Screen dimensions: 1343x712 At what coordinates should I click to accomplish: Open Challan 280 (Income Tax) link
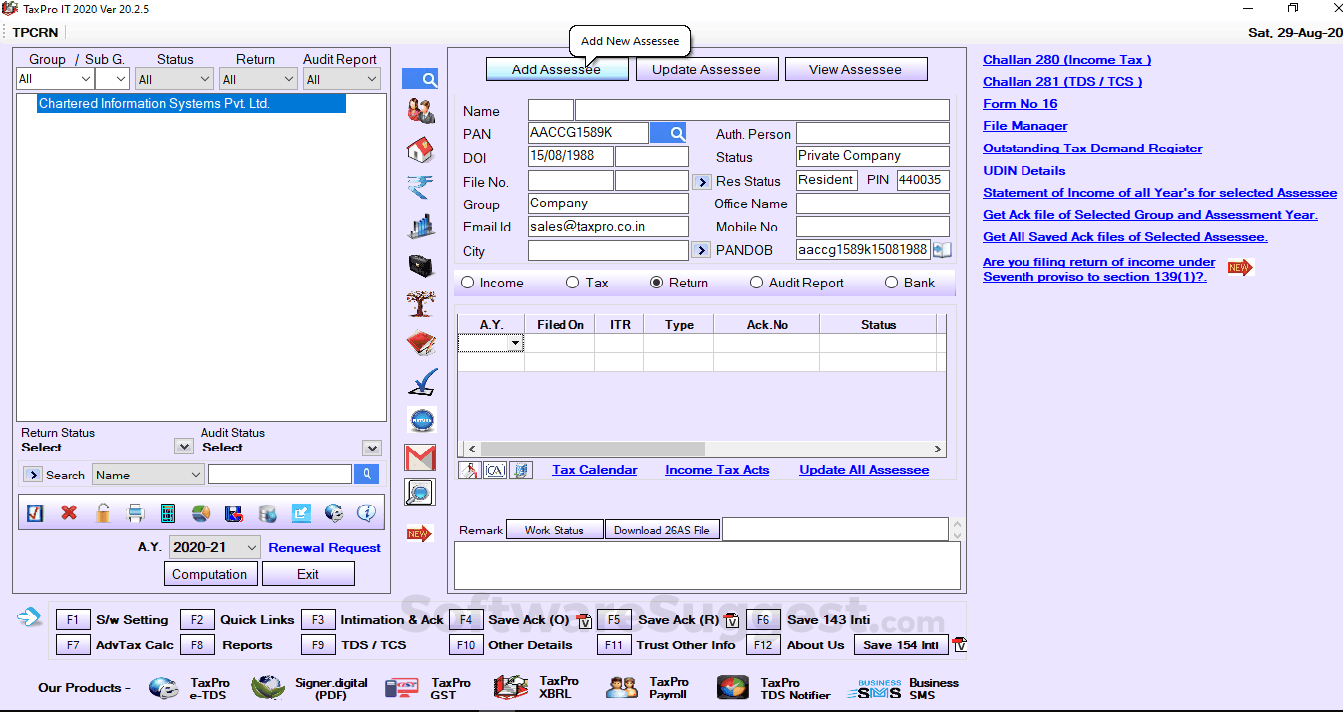[1066, 60]
